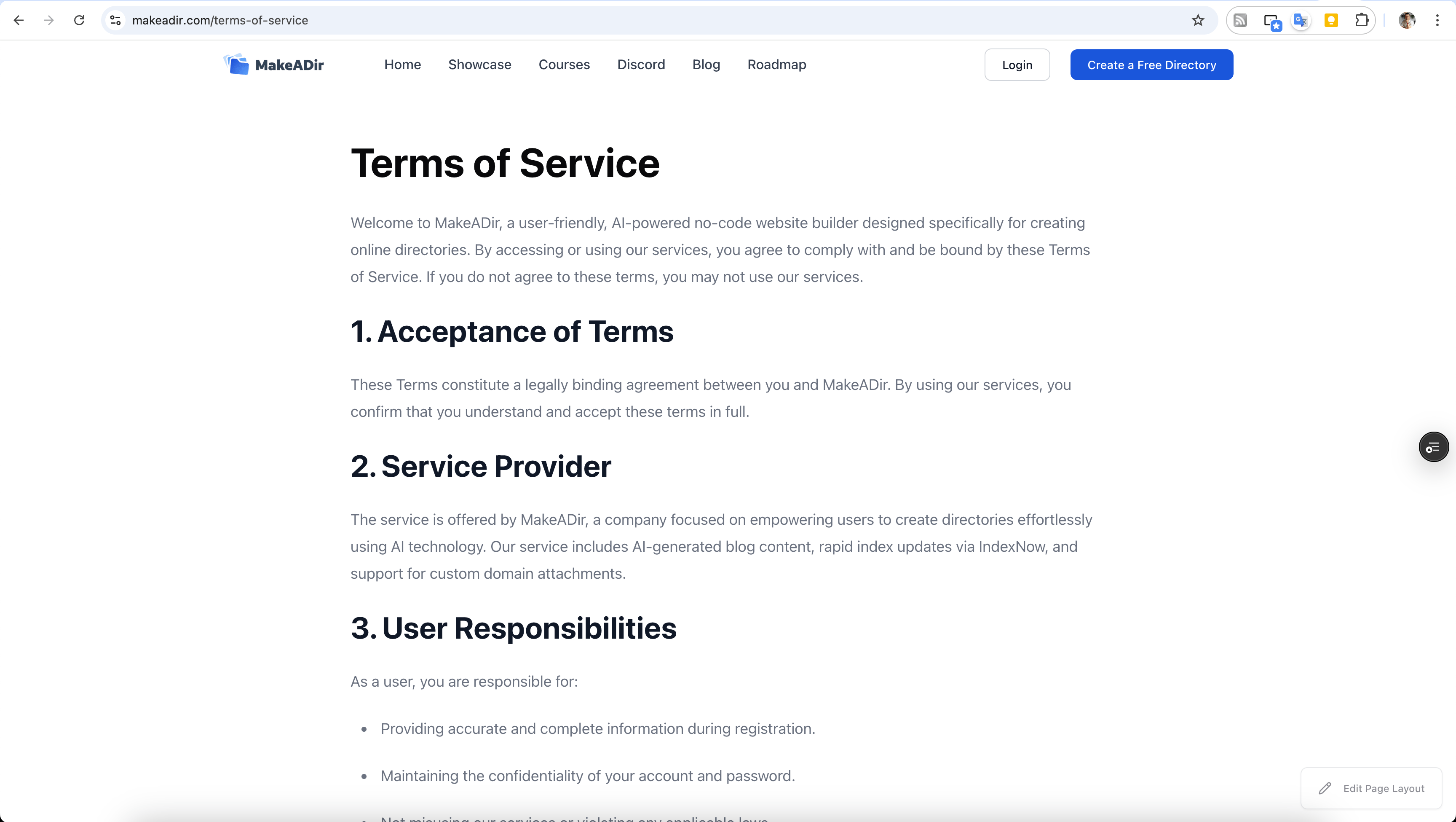Click the Google Keep extension icon
This screenshot has height=822, width=1456.
(1331, 20)
